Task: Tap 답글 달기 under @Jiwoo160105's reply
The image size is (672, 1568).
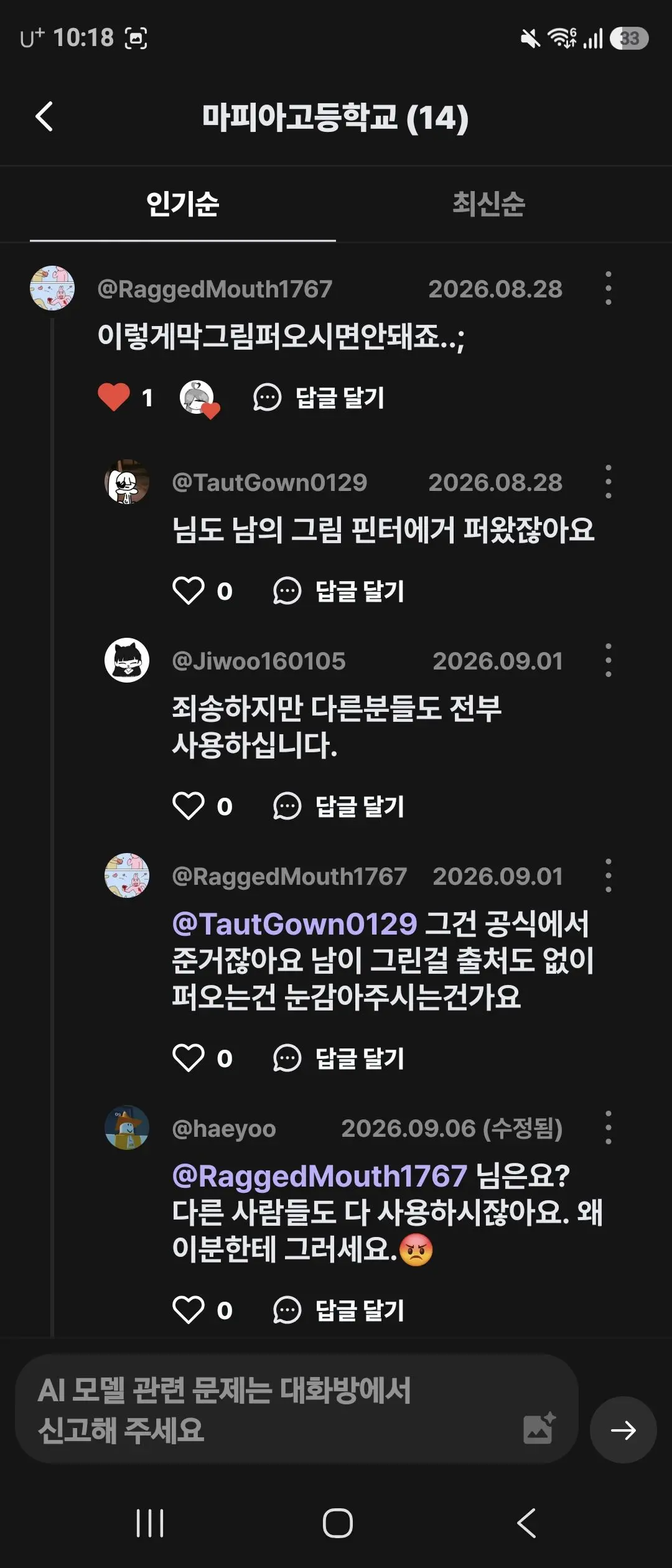Action: coord(338,806)
